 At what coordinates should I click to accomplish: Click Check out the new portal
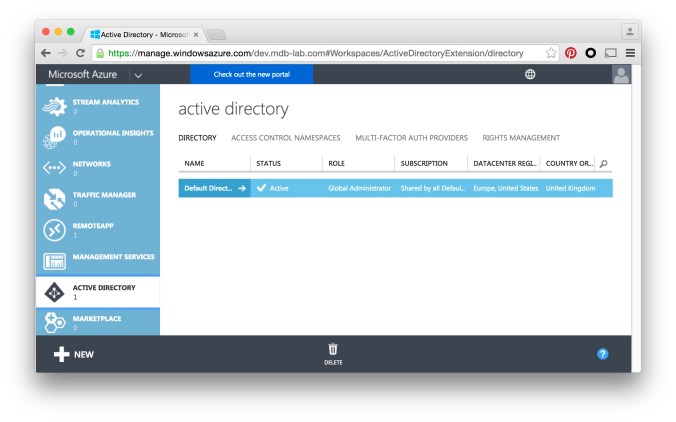251,75
